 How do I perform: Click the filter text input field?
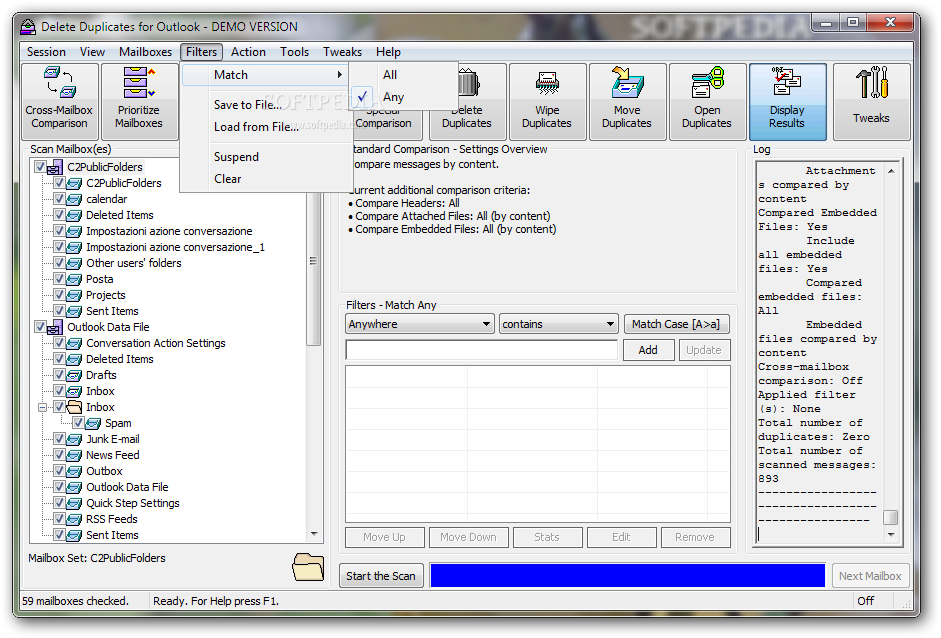(481, 350)
